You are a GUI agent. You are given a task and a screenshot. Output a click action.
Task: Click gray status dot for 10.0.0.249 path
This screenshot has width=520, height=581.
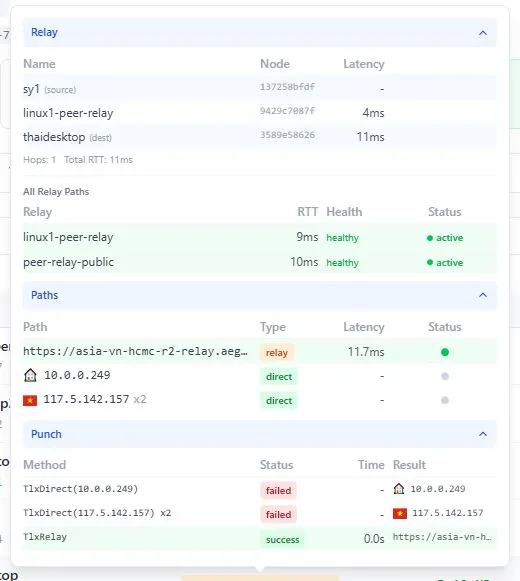pyautogui.click(x=445, y=376)
